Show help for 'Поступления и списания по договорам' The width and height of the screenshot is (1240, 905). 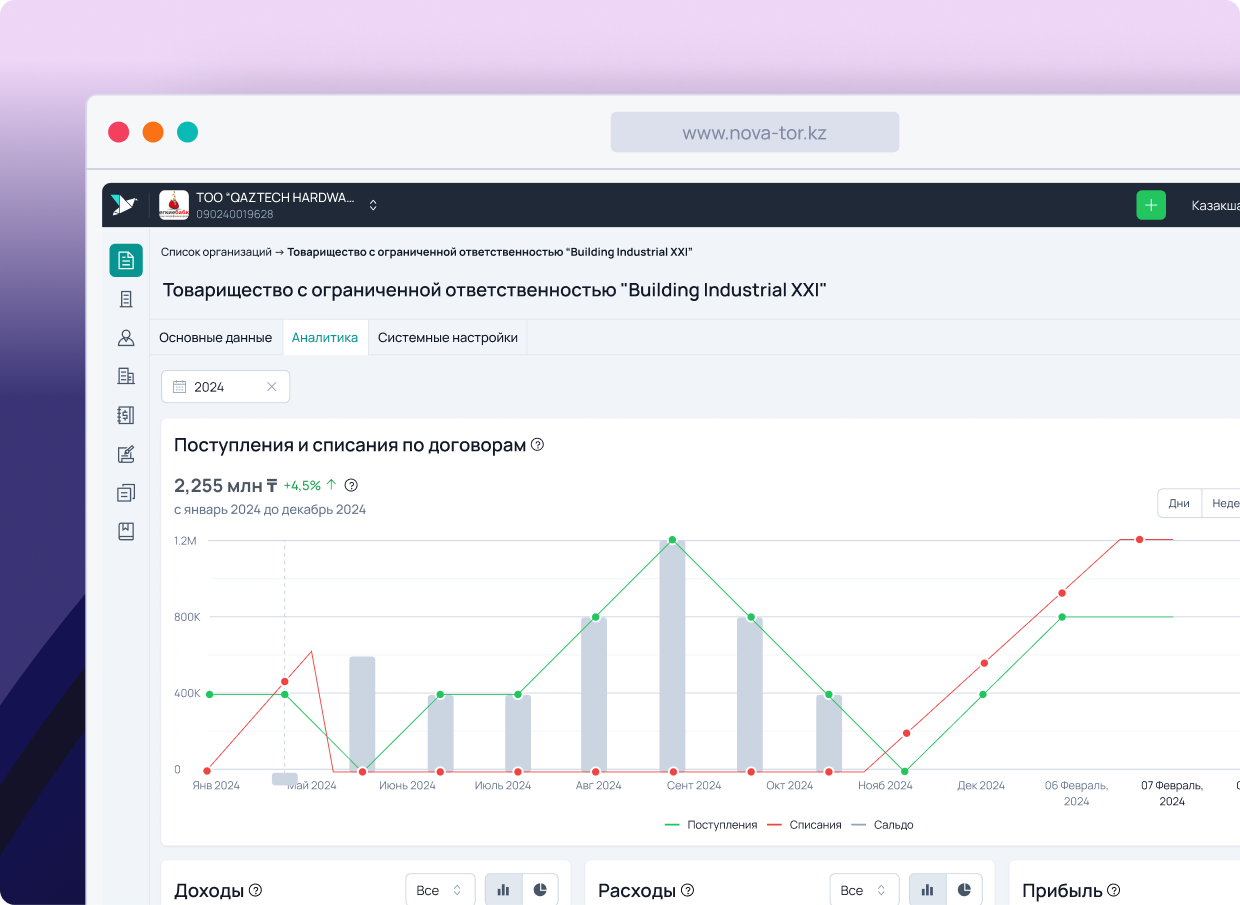click(537, 445)
